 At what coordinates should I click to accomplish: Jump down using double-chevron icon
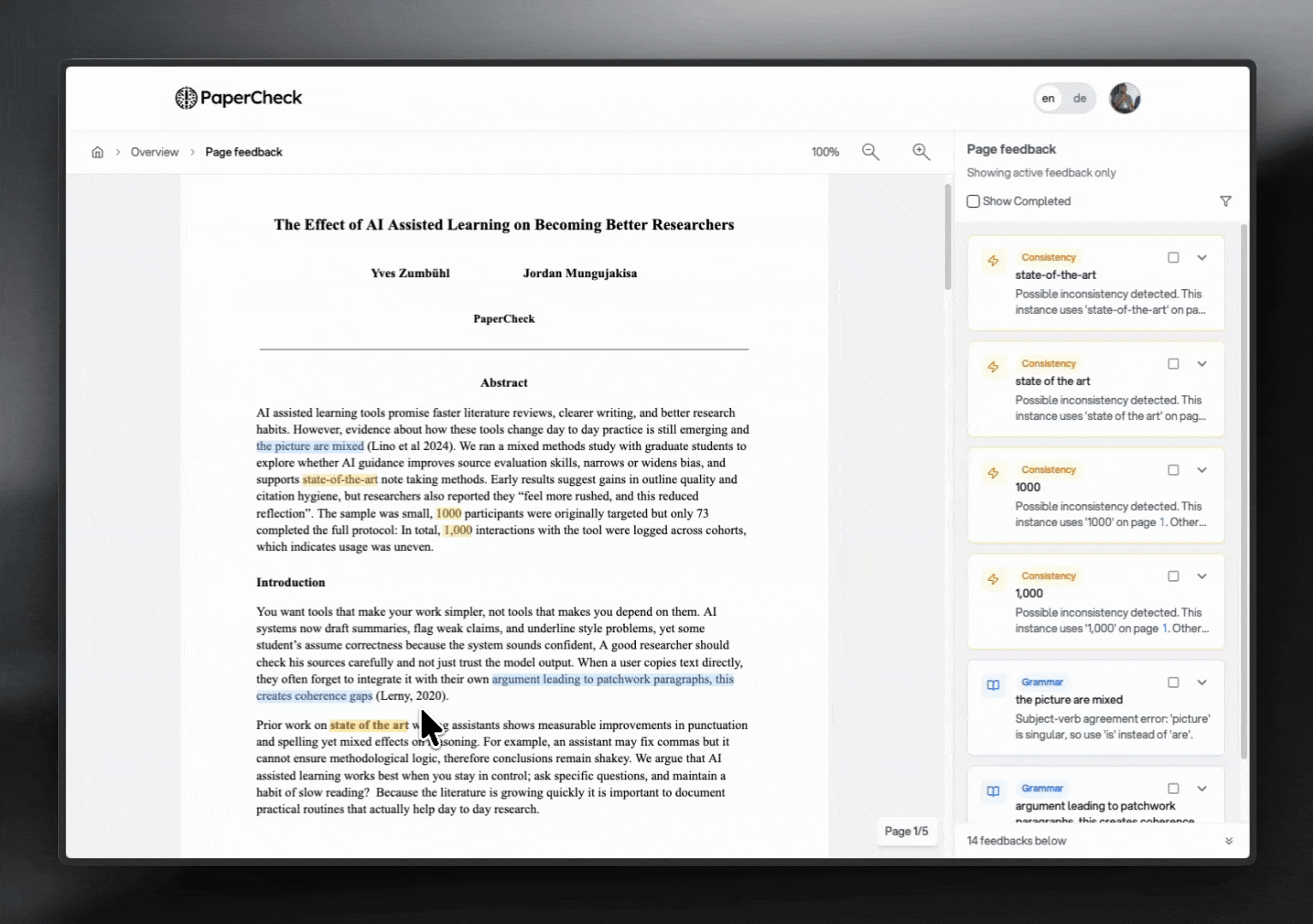tap(1229, 841)
